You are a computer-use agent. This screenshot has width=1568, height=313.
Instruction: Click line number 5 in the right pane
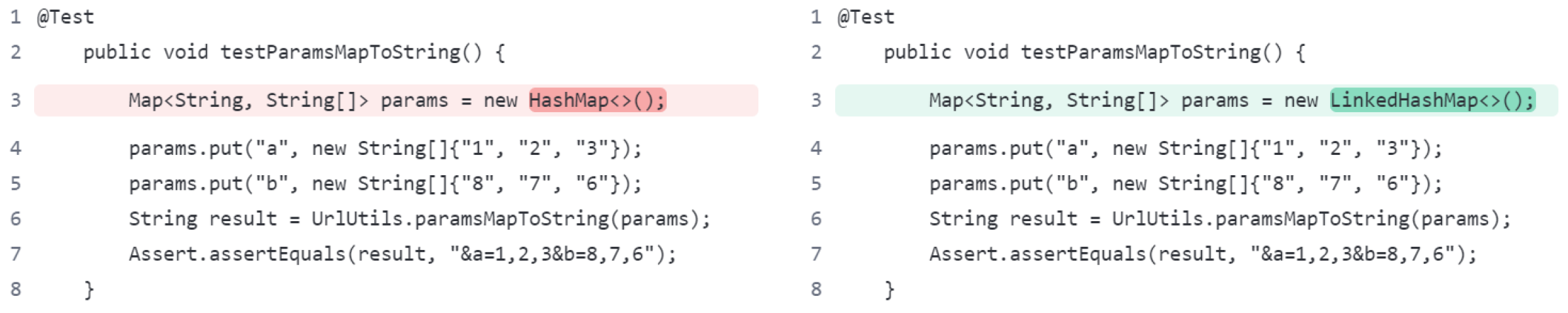pos(816,184)
